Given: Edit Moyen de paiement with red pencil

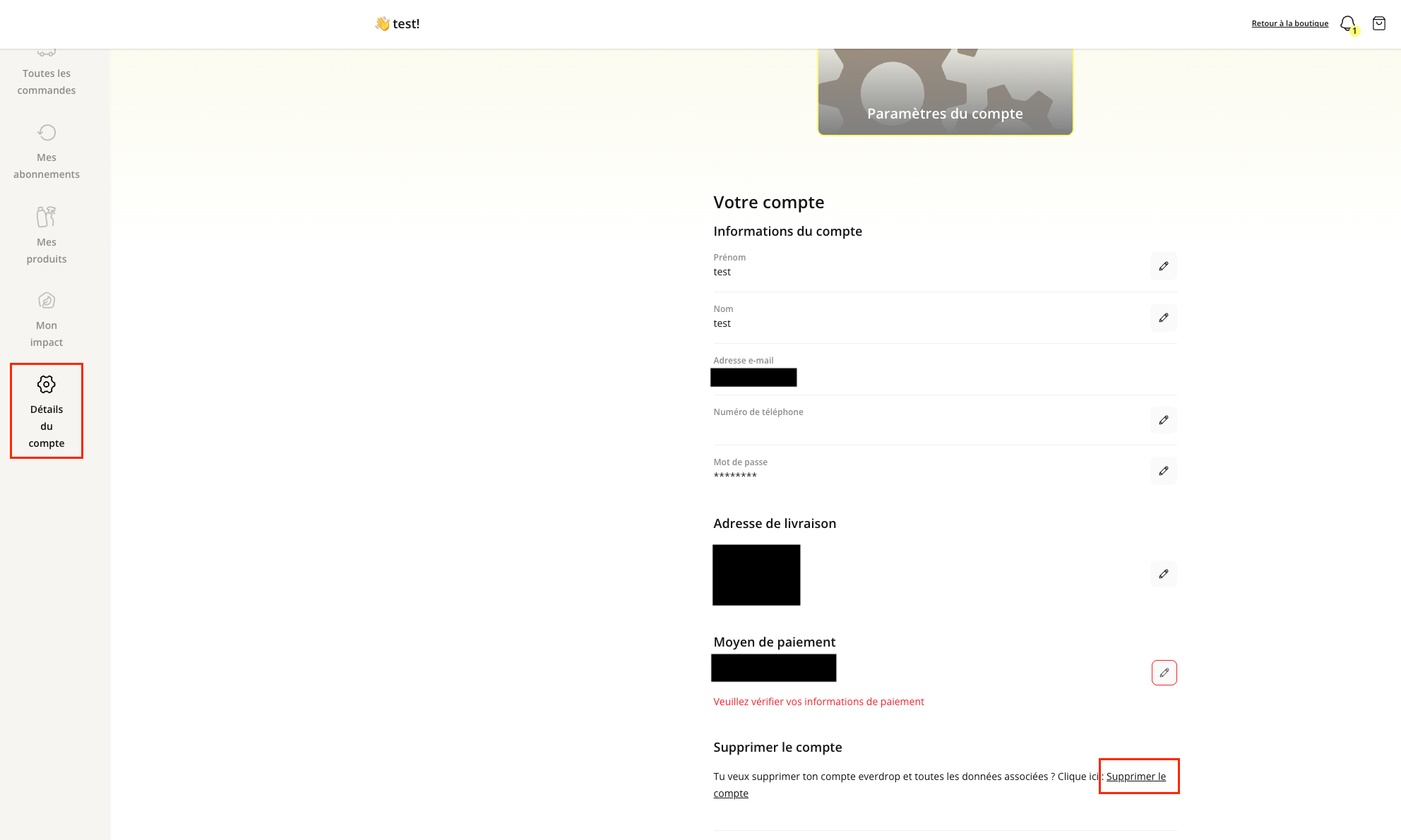Looking at the screenshot, I should (x=1164, y=673).
